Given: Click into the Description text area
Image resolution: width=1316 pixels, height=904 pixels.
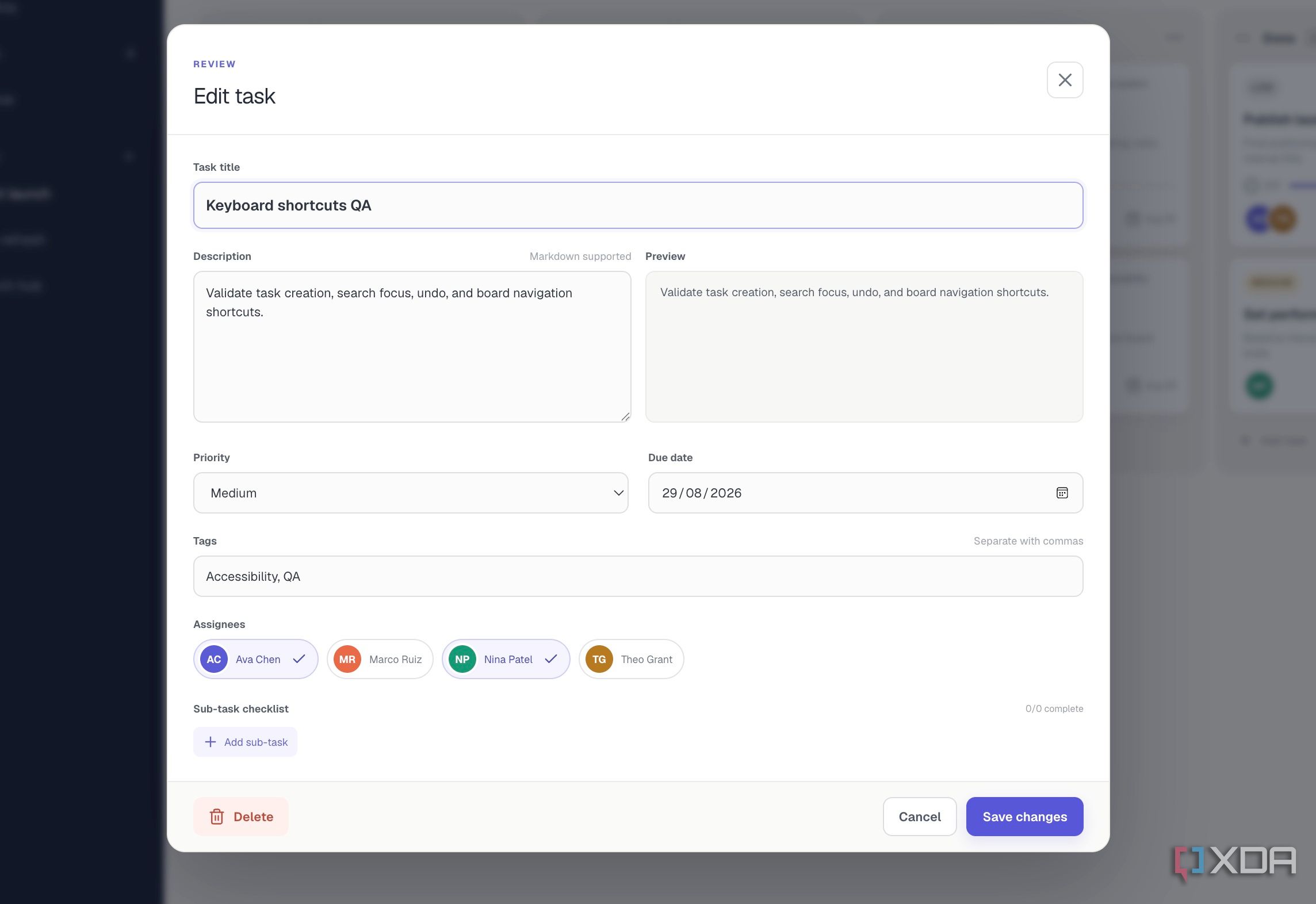Looking at the screenshot, I should point(412,347).
